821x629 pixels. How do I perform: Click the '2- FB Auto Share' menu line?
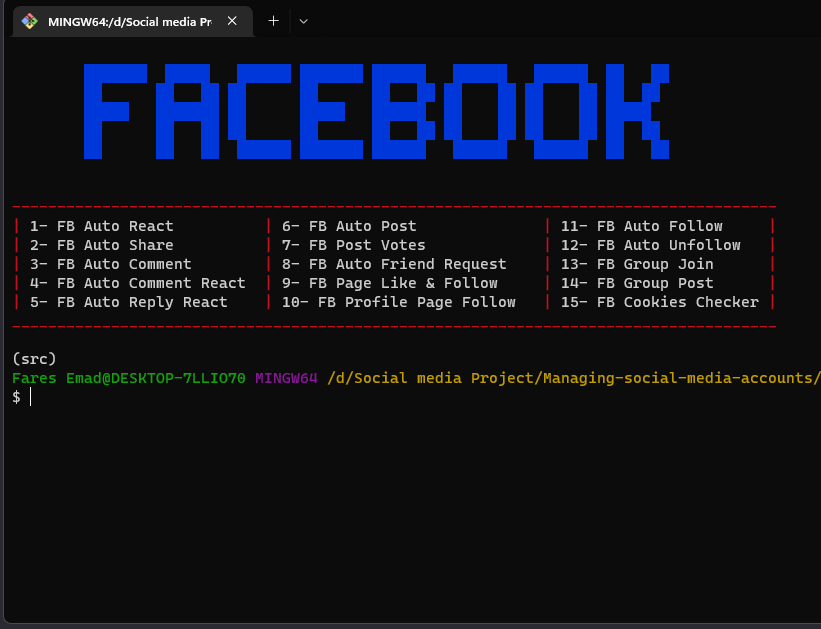pos(102,245)
